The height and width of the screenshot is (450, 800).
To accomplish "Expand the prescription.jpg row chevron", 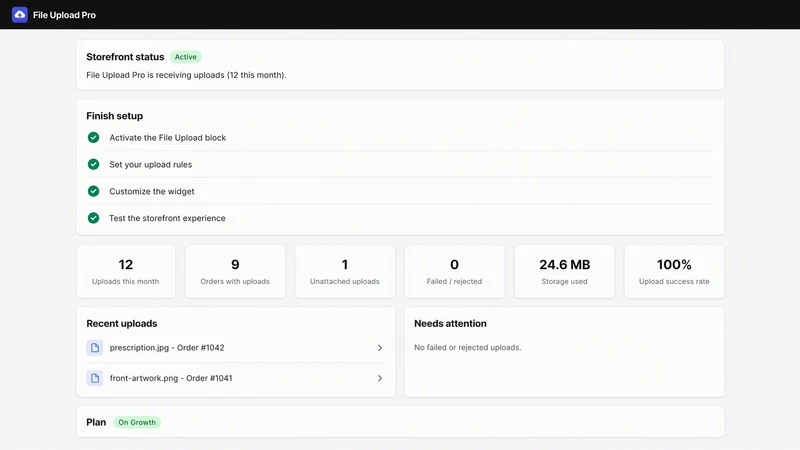I will tap(380, 348).
